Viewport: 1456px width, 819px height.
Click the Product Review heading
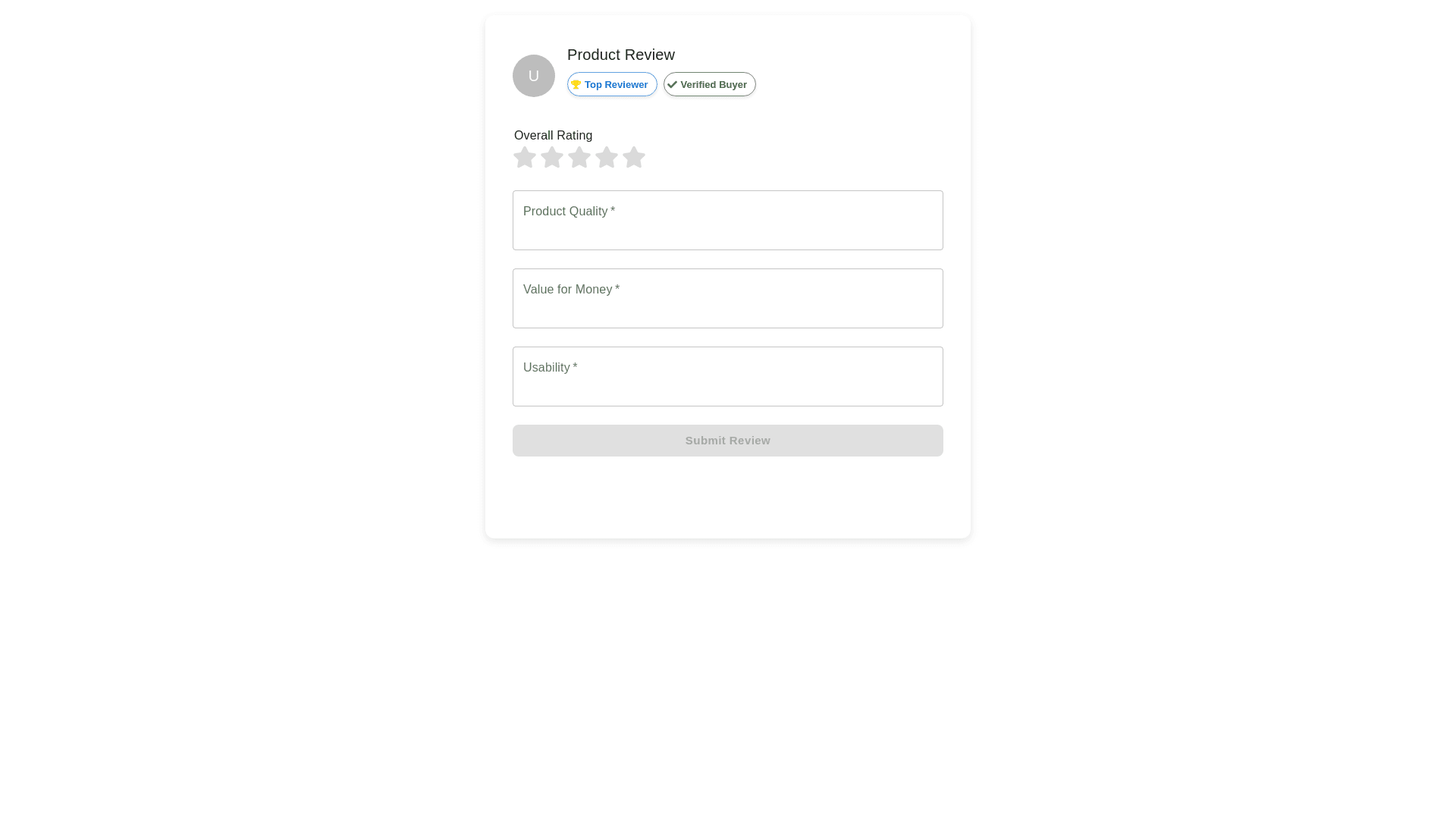[620, 55]
